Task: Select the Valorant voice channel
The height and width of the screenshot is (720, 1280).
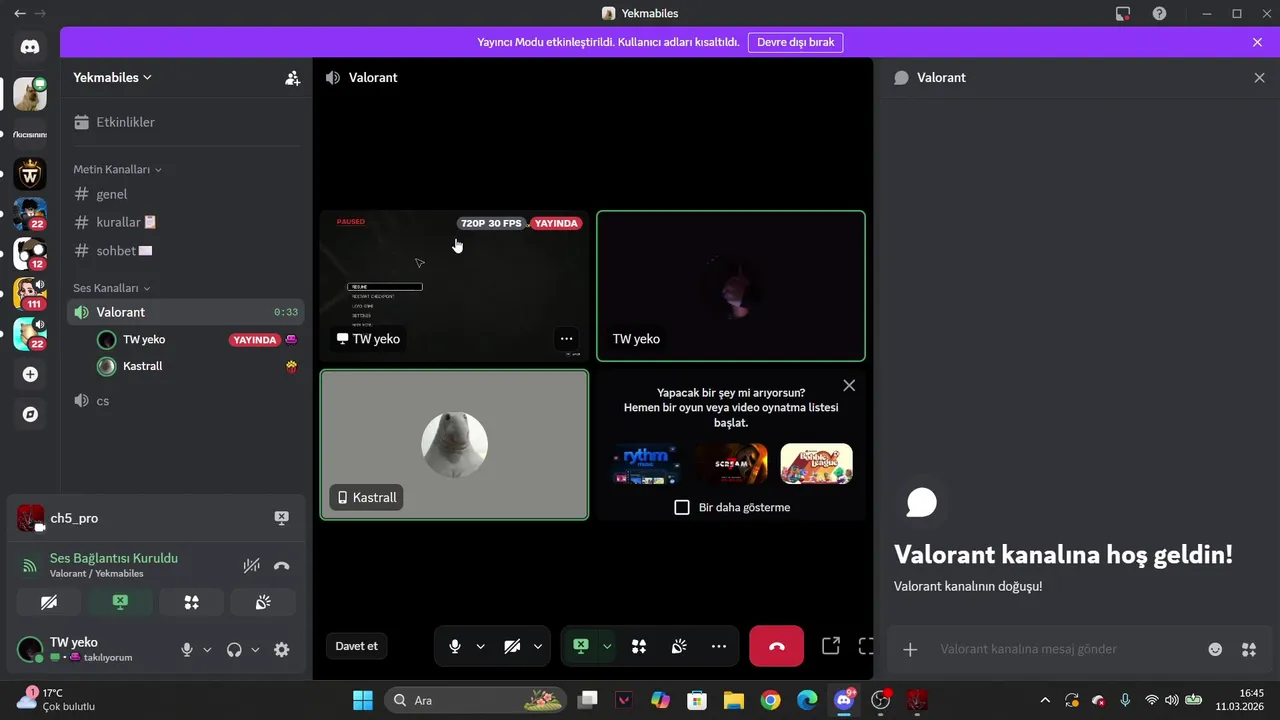Action: [186, 312]
